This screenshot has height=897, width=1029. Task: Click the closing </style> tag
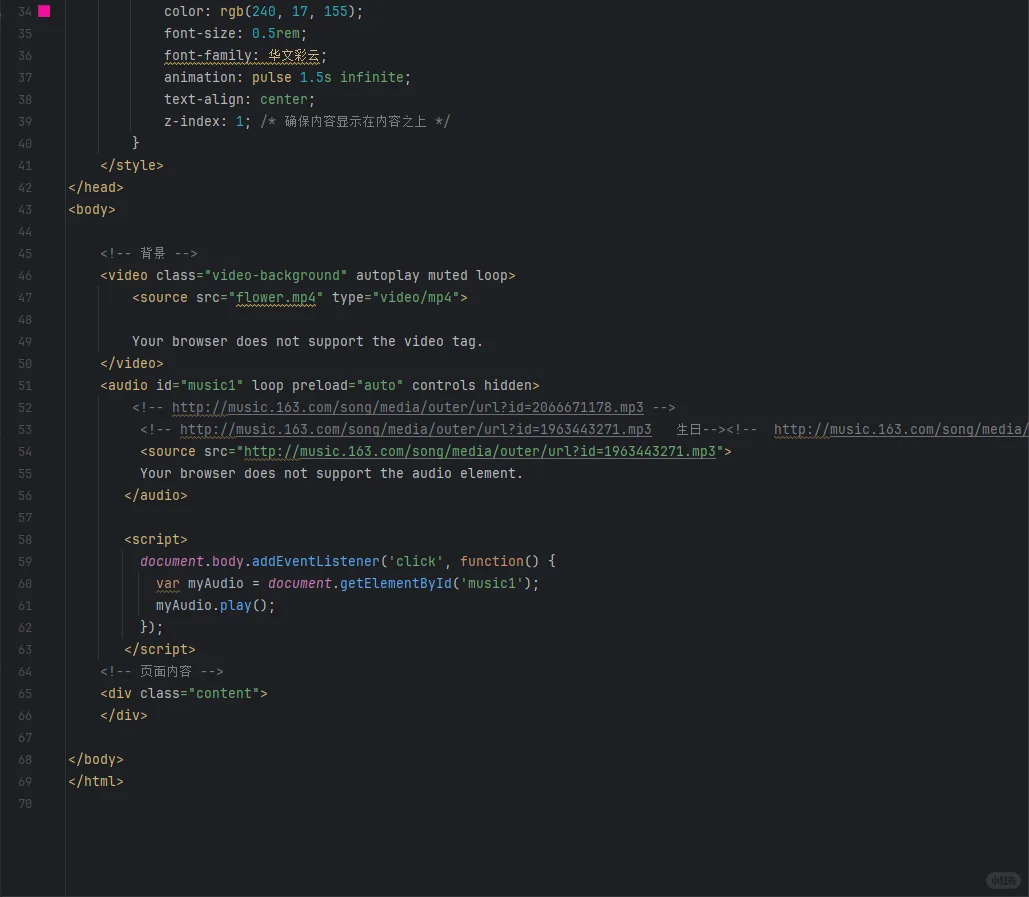(132, 165)
